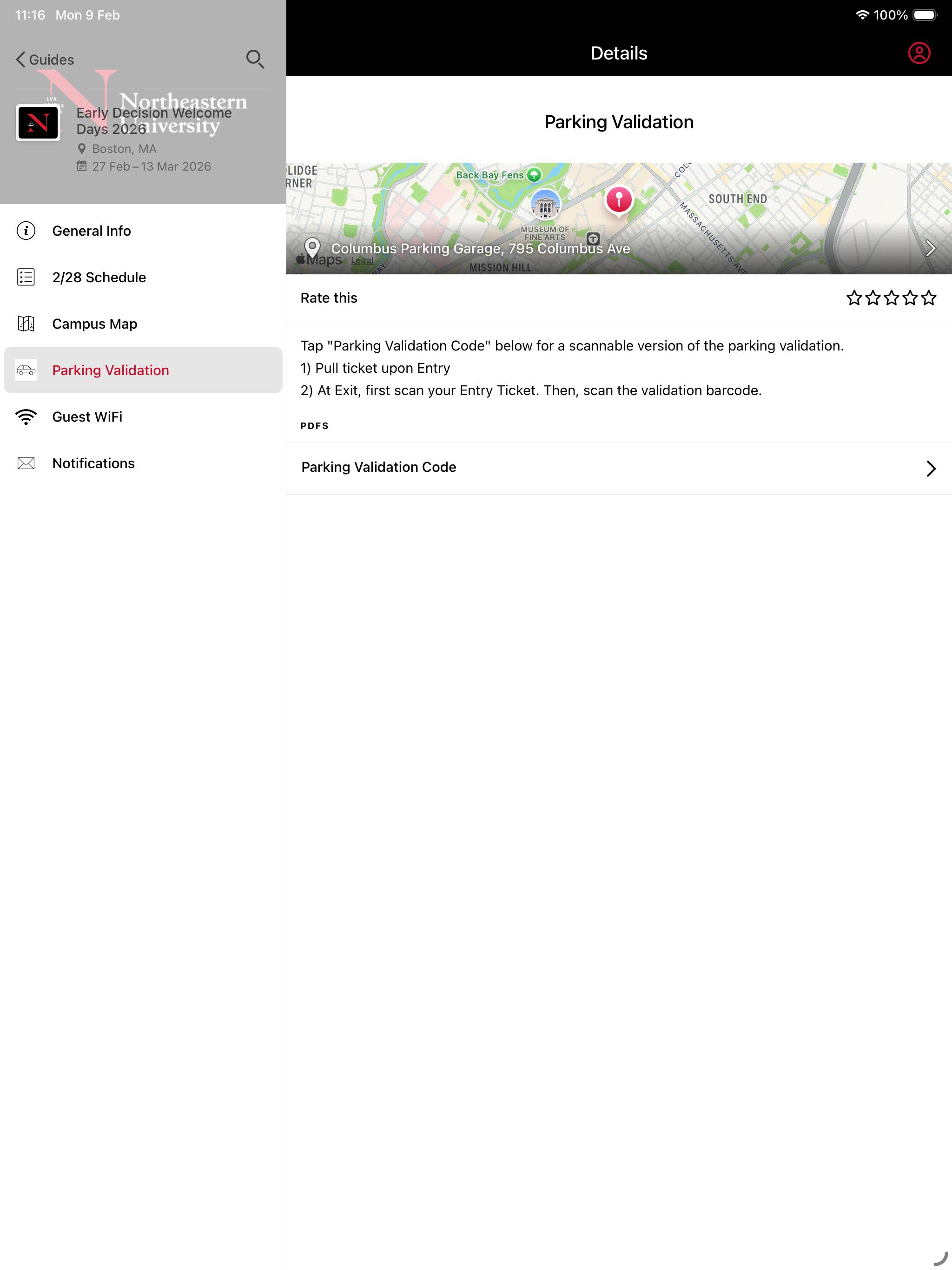Image resolution: width=952 pixels, height=1270 pixels.
Task: Tap the red map pin marker
Action: click(618, 201)
